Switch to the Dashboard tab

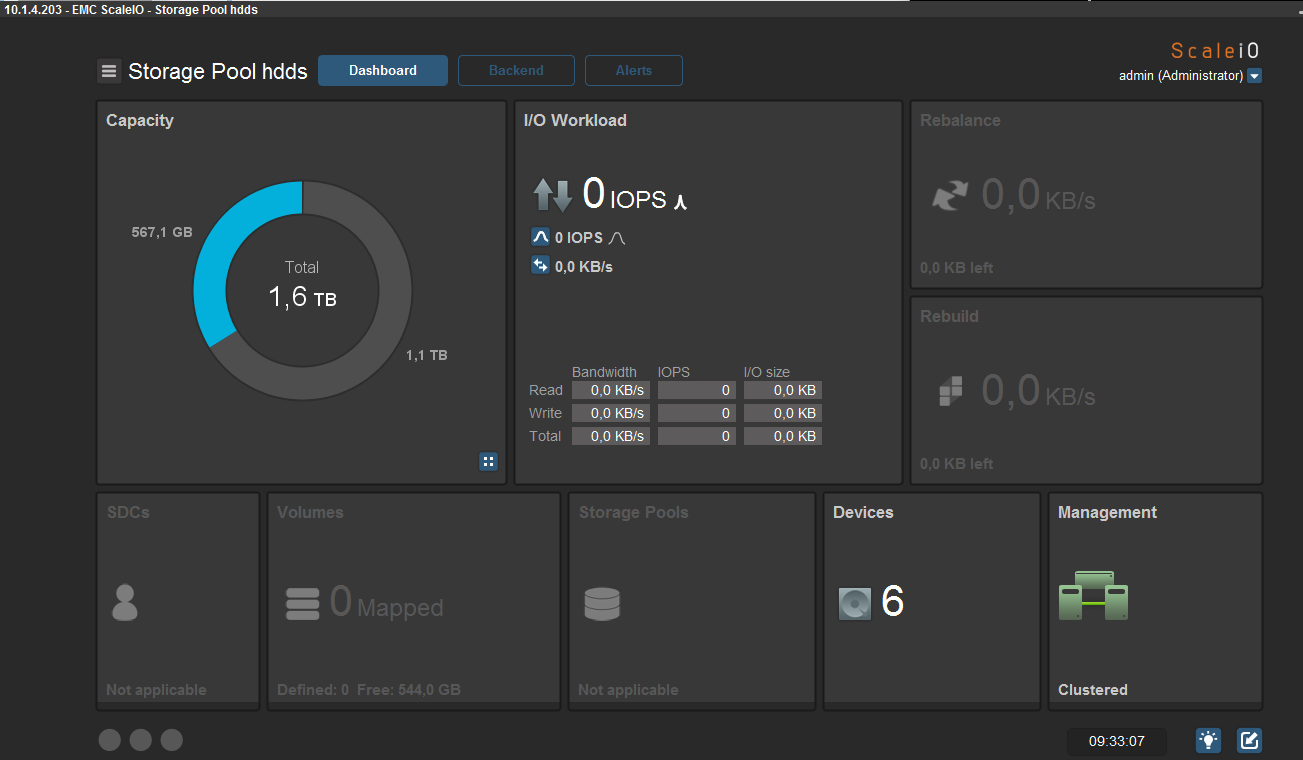383,71
